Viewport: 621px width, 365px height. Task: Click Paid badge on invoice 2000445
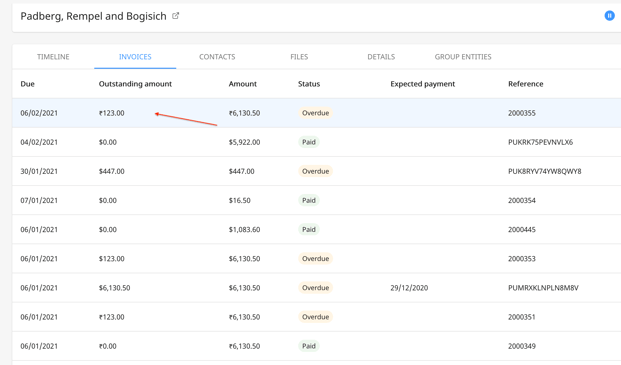309,230
